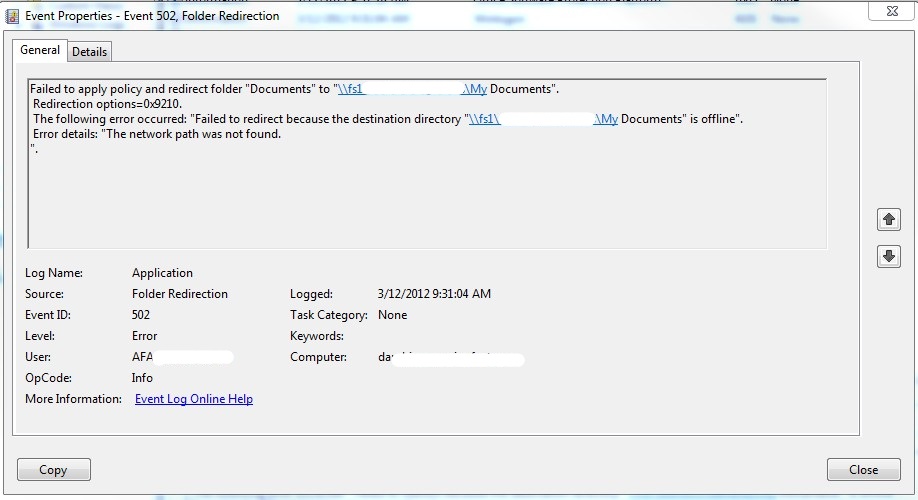Select the Logged timestamp 3/12/2012 9:31:04 AM
Screen dimensions: 918x500
(434, 294)
